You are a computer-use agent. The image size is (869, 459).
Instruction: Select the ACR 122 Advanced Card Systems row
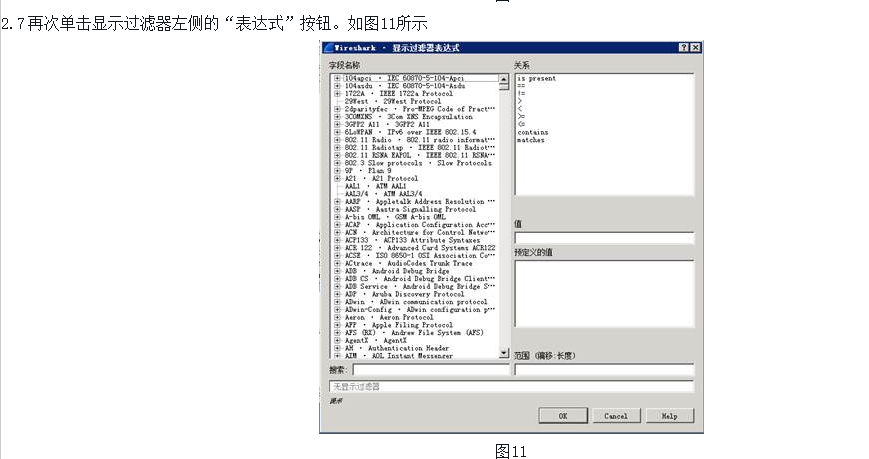(x=420, y=248)
